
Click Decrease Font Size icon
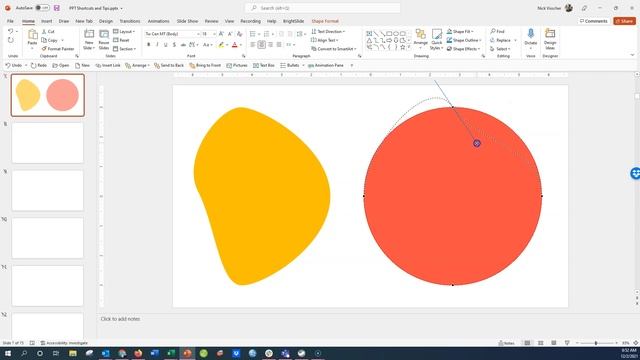click(230, 34)
